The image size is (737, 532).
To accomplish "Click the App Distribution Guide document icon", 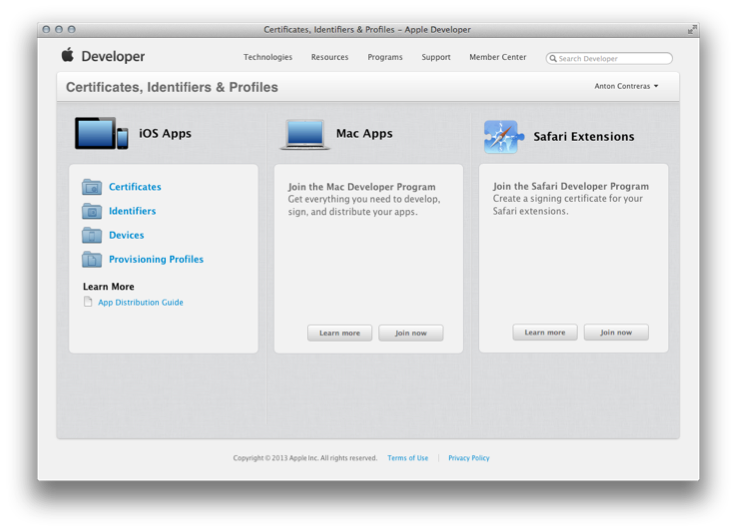I will (x=88, y=302).
